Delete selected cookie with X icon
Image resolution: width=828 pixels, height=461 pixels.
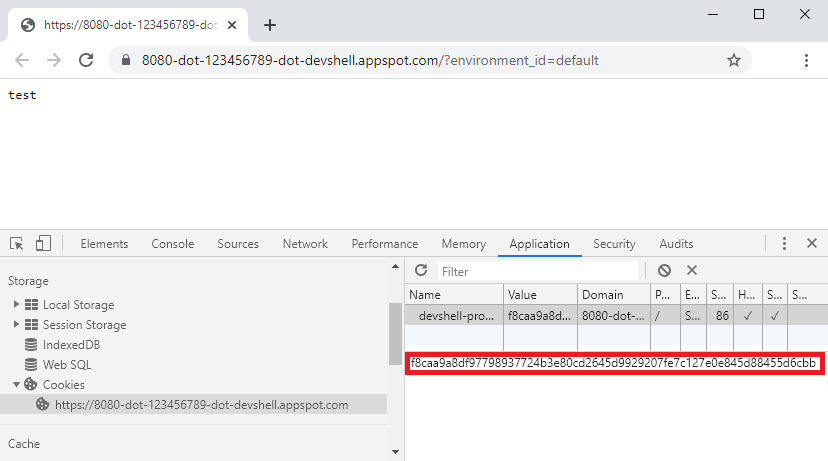point(692,271)
